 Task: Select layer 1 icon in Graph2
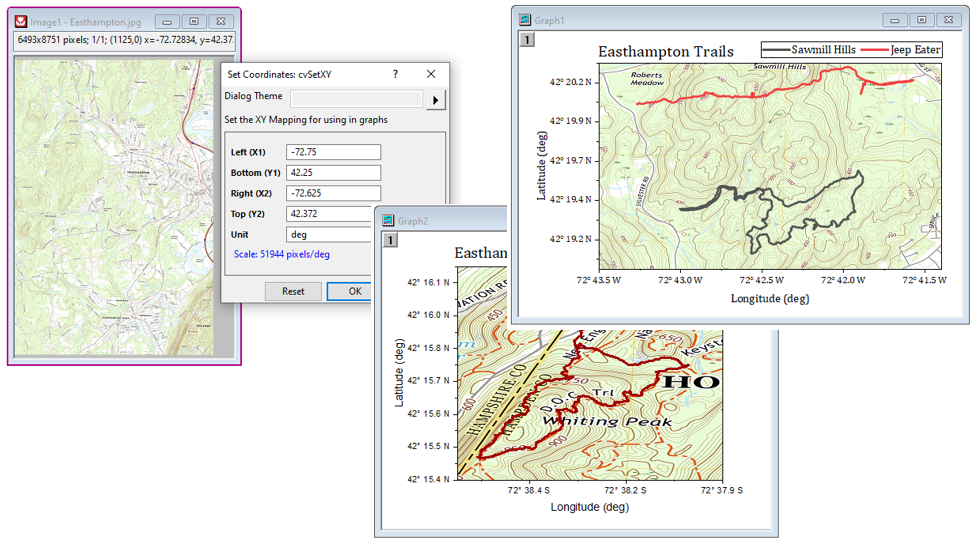tap(393, 240)
